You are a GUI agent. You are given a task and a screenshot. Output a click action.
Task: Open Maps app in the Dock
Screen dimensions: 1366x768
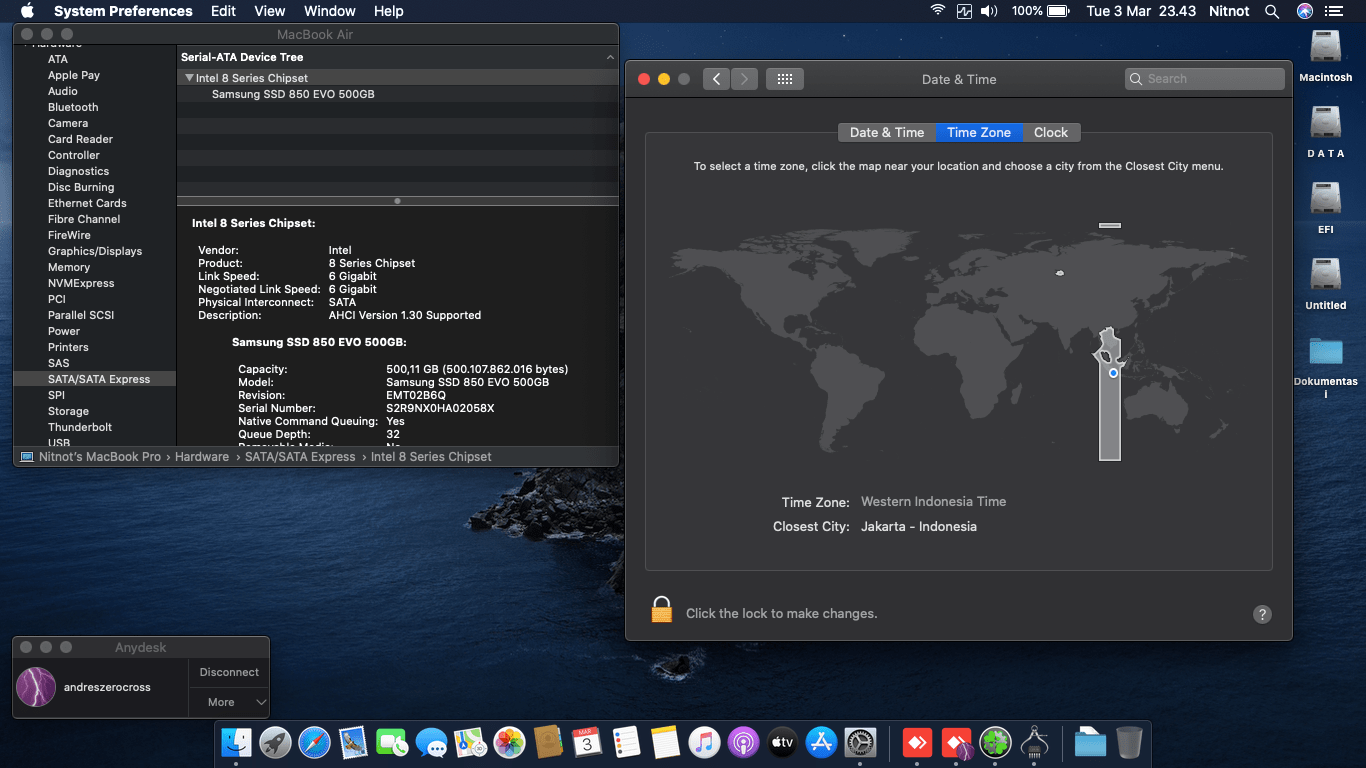470,742
